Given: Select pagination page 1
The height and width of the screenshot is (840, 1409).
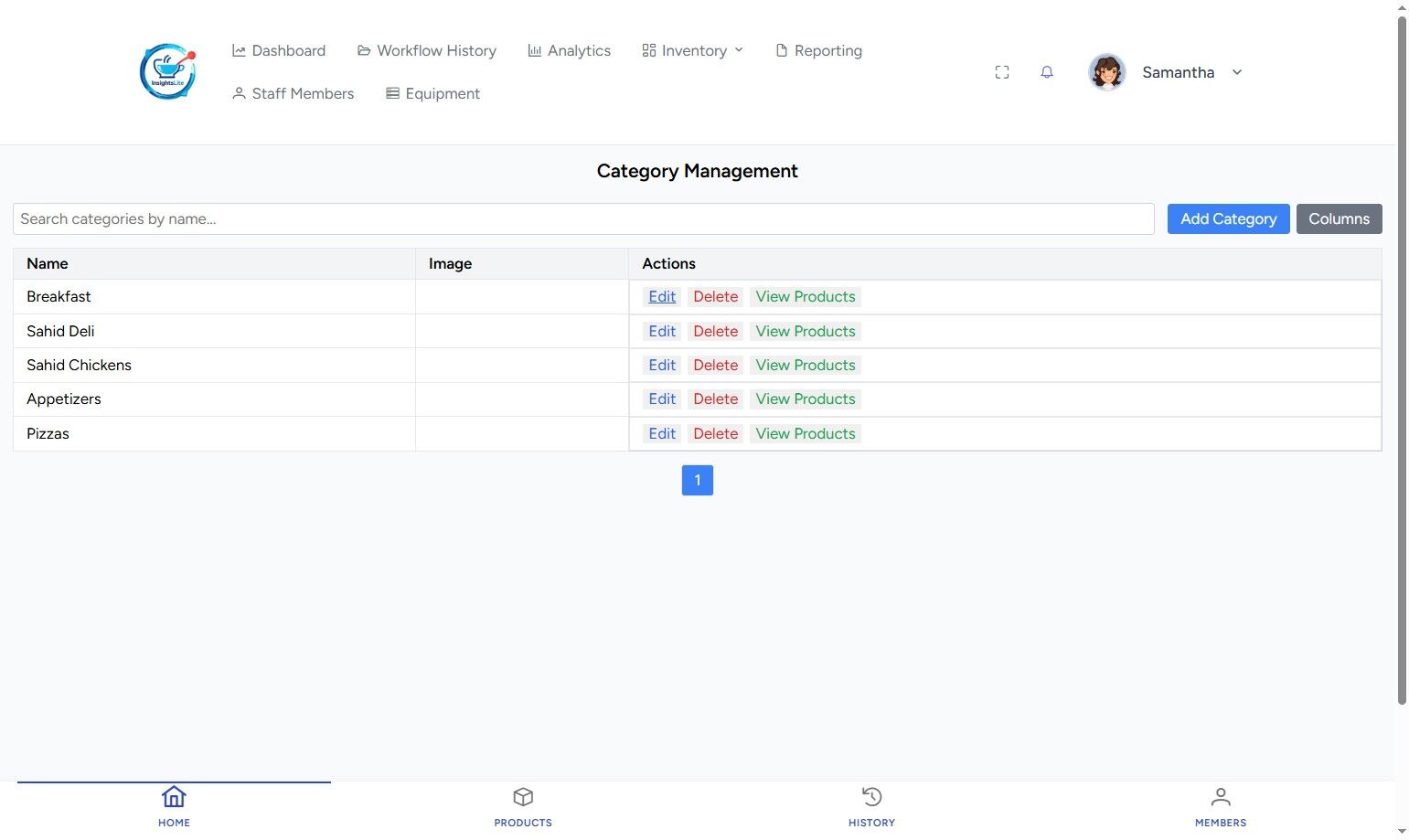Looking at the screenshot, I should (x=698, y=480).
